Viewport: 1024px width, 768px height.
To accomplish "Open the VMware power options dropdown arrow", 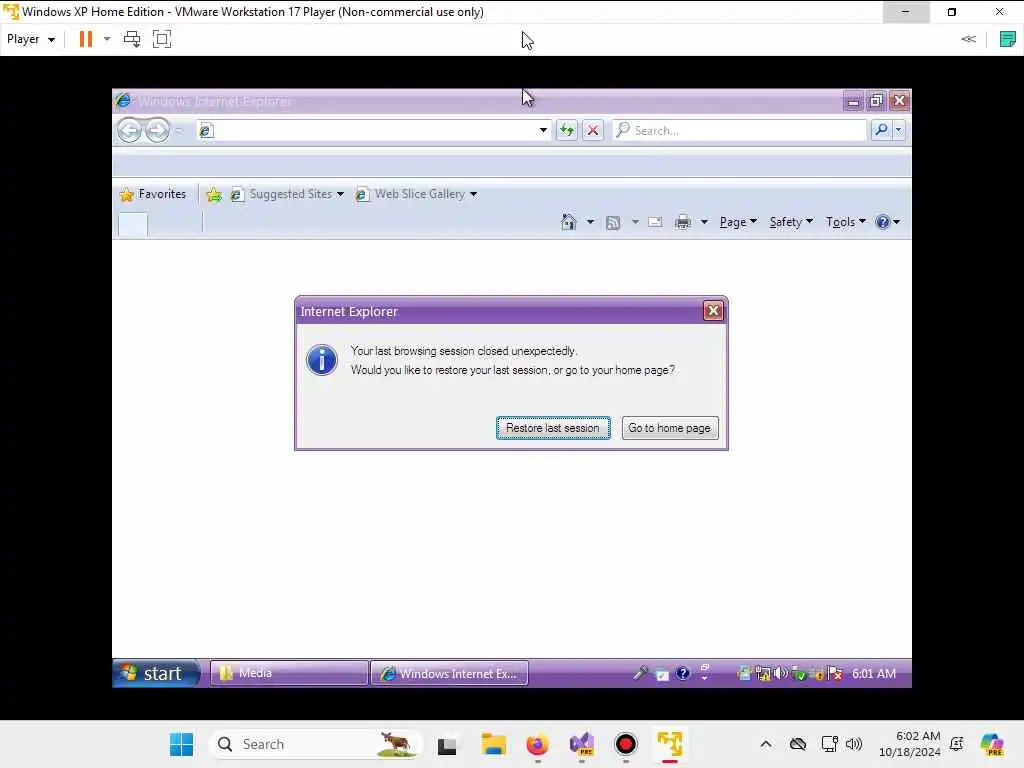I will click(107, 39).
